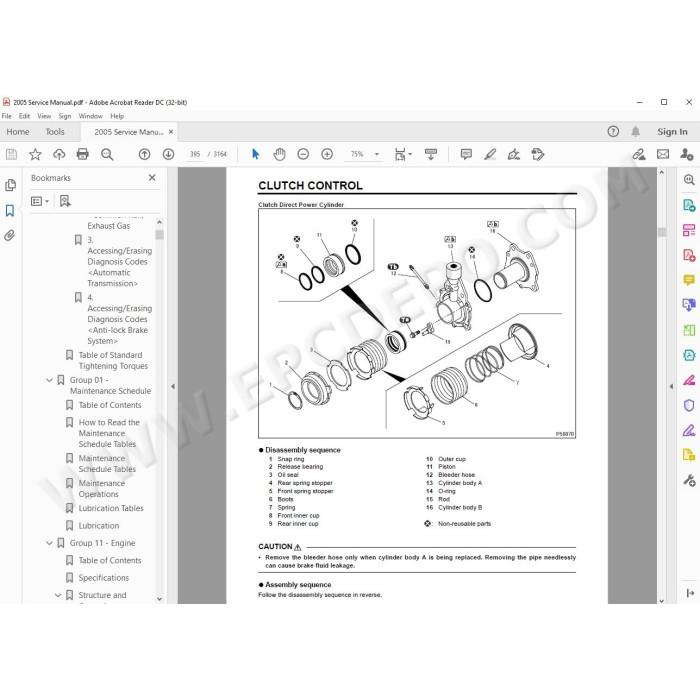Screen dimensions: 700x700
Task: Show notifications bell icon
Action: [635, 131]
